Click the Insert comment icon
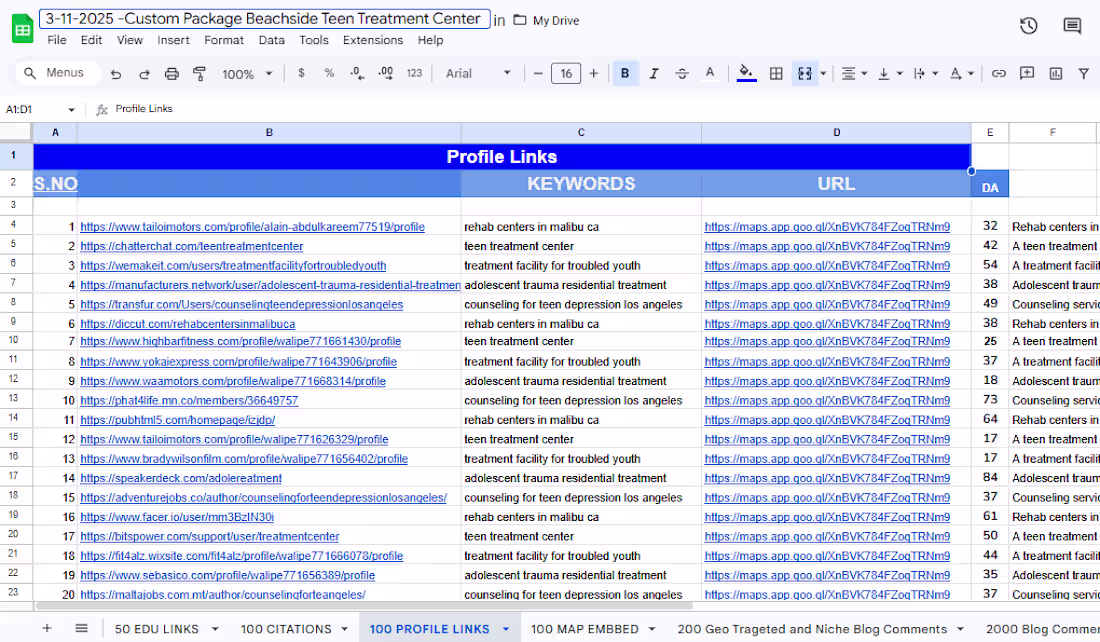Image resolution: width=1100 pixels, height=642 pixels. (1027, 73)
